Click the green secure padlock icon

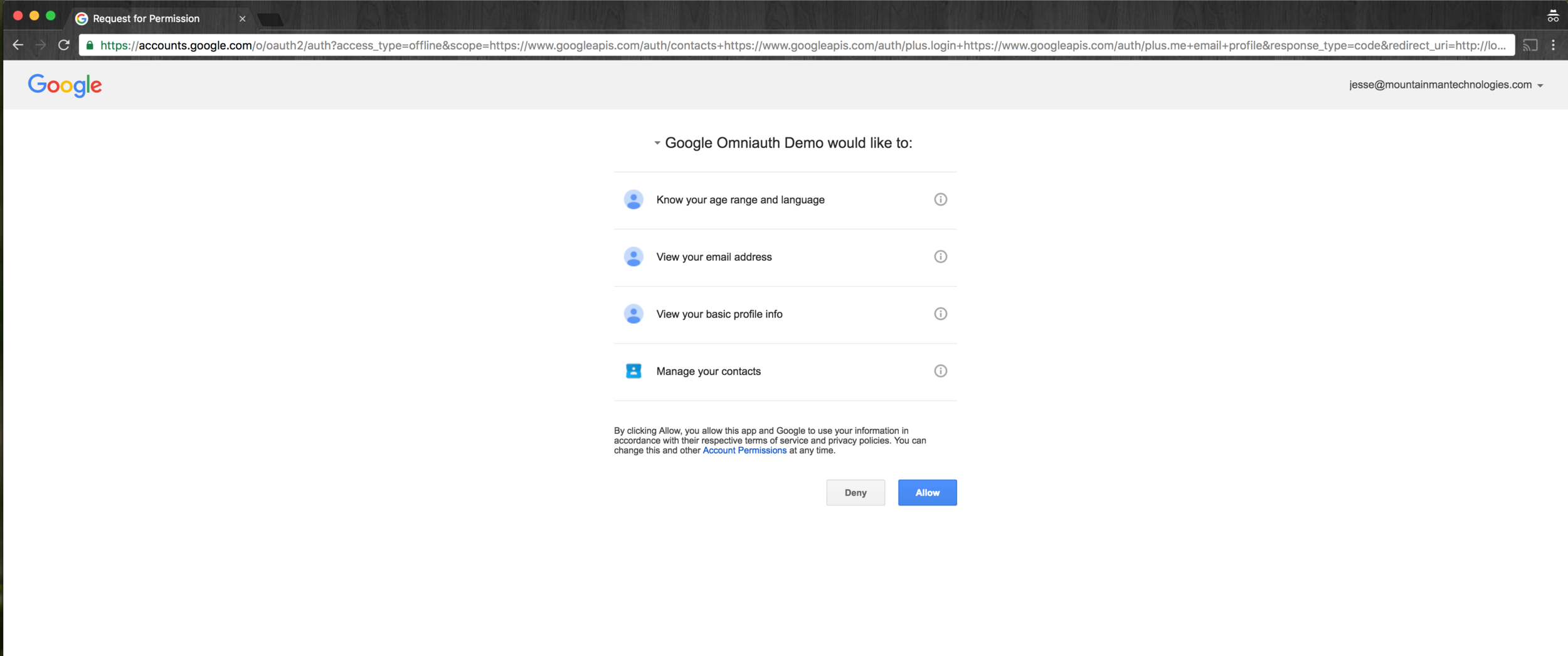(90, 45)
